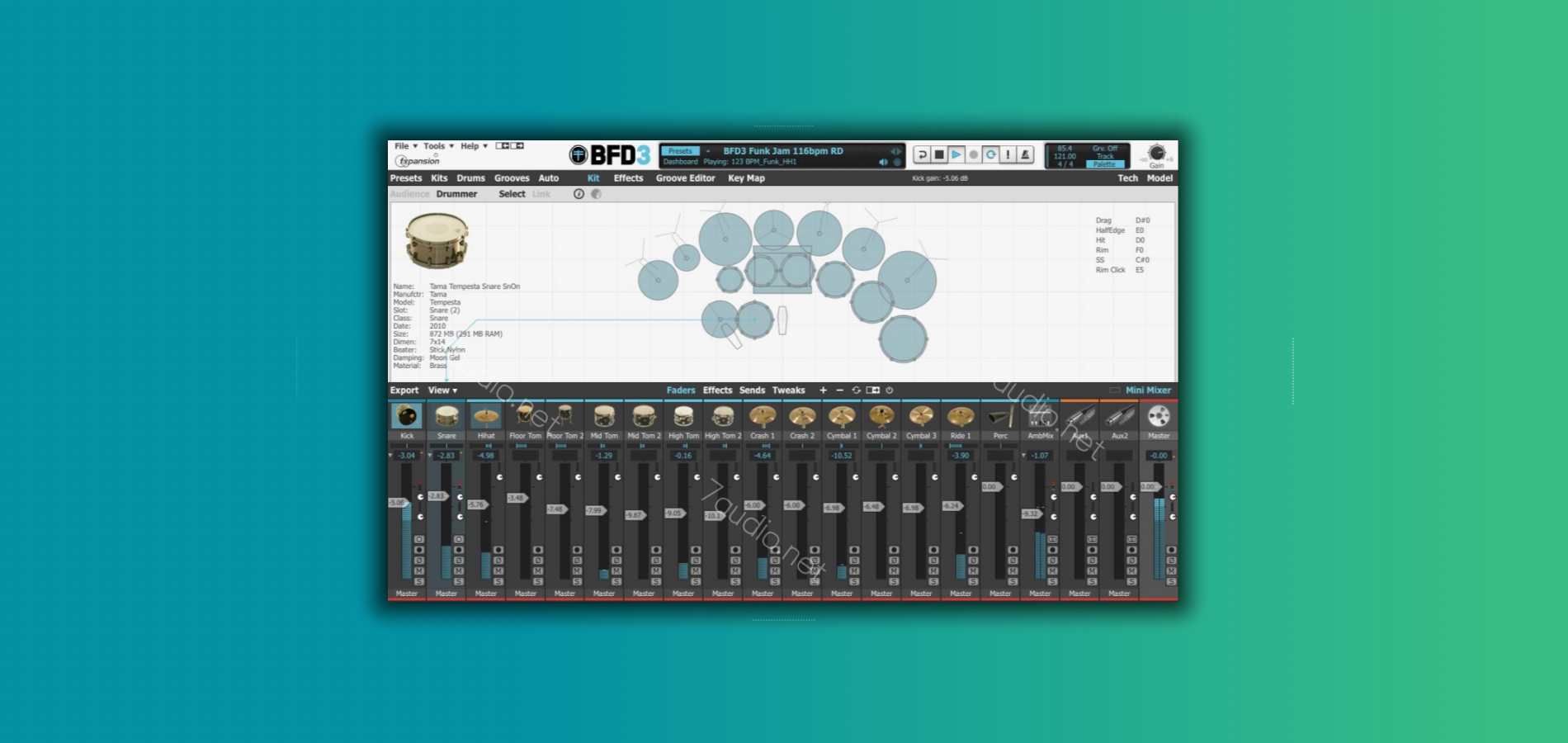Switch to the Groove Editor tab

686,178
